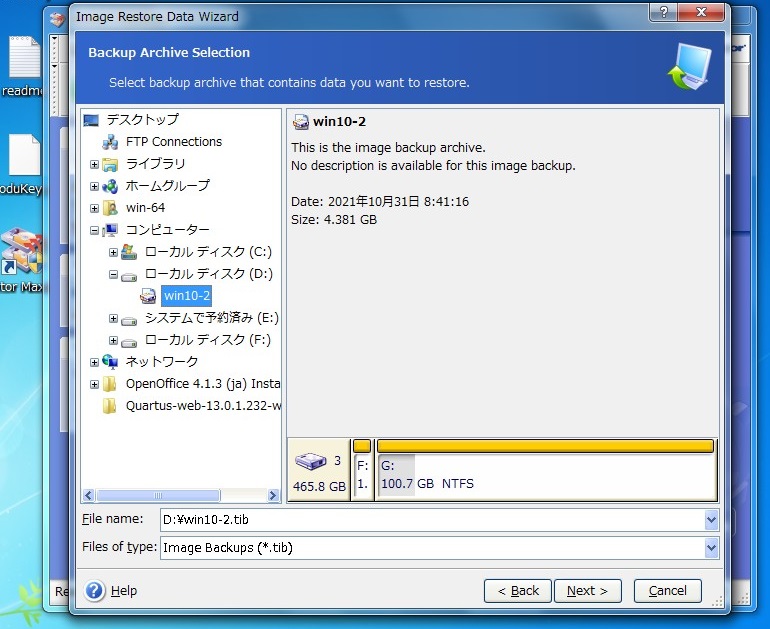Image resolution: width=770 pixels, height=629 pixels.
Task: Click the ネットワーク network icon
Action: (x=110, y=362)
